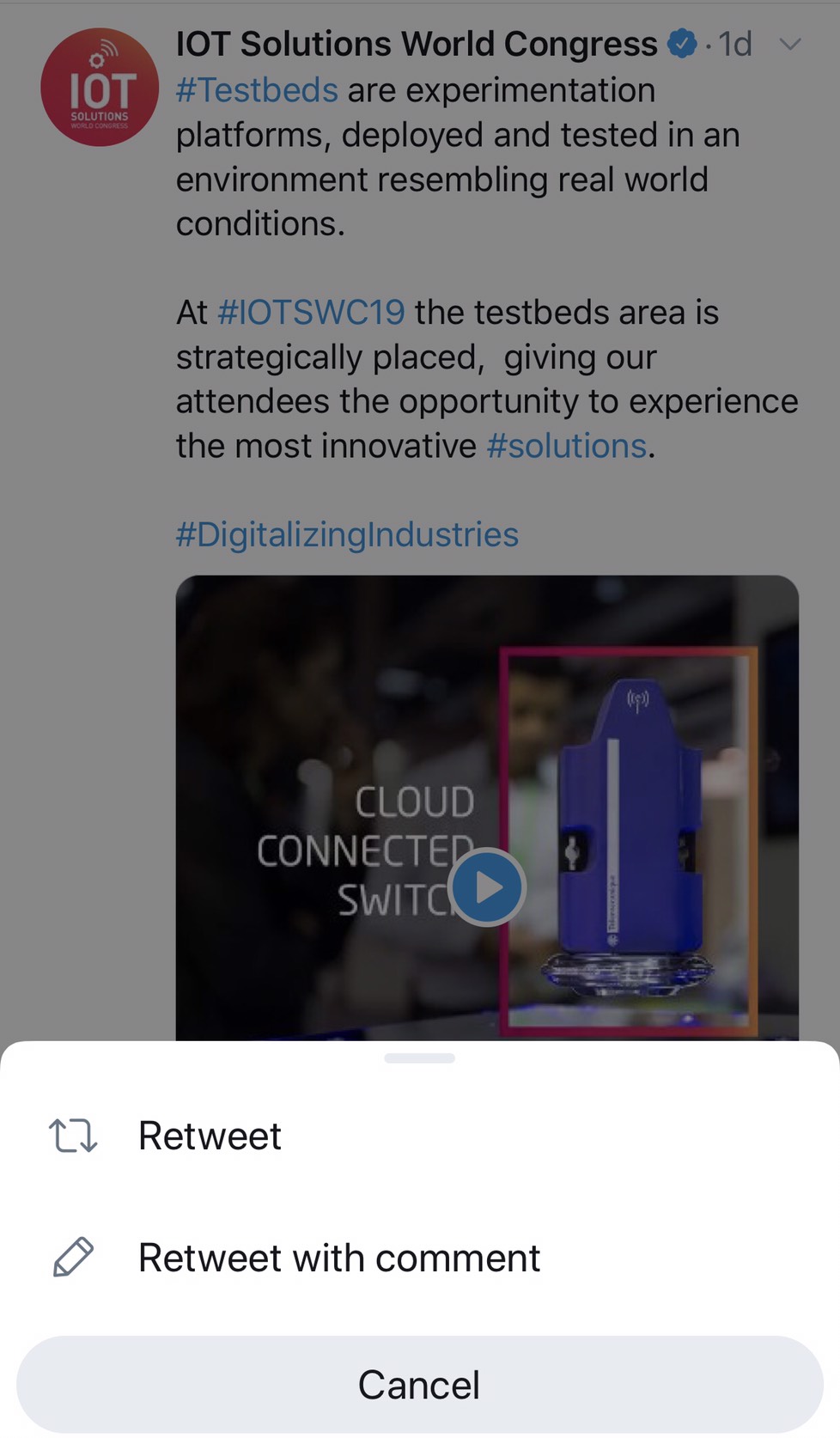Tap the Retweet arrows icon

(73, 1135)
